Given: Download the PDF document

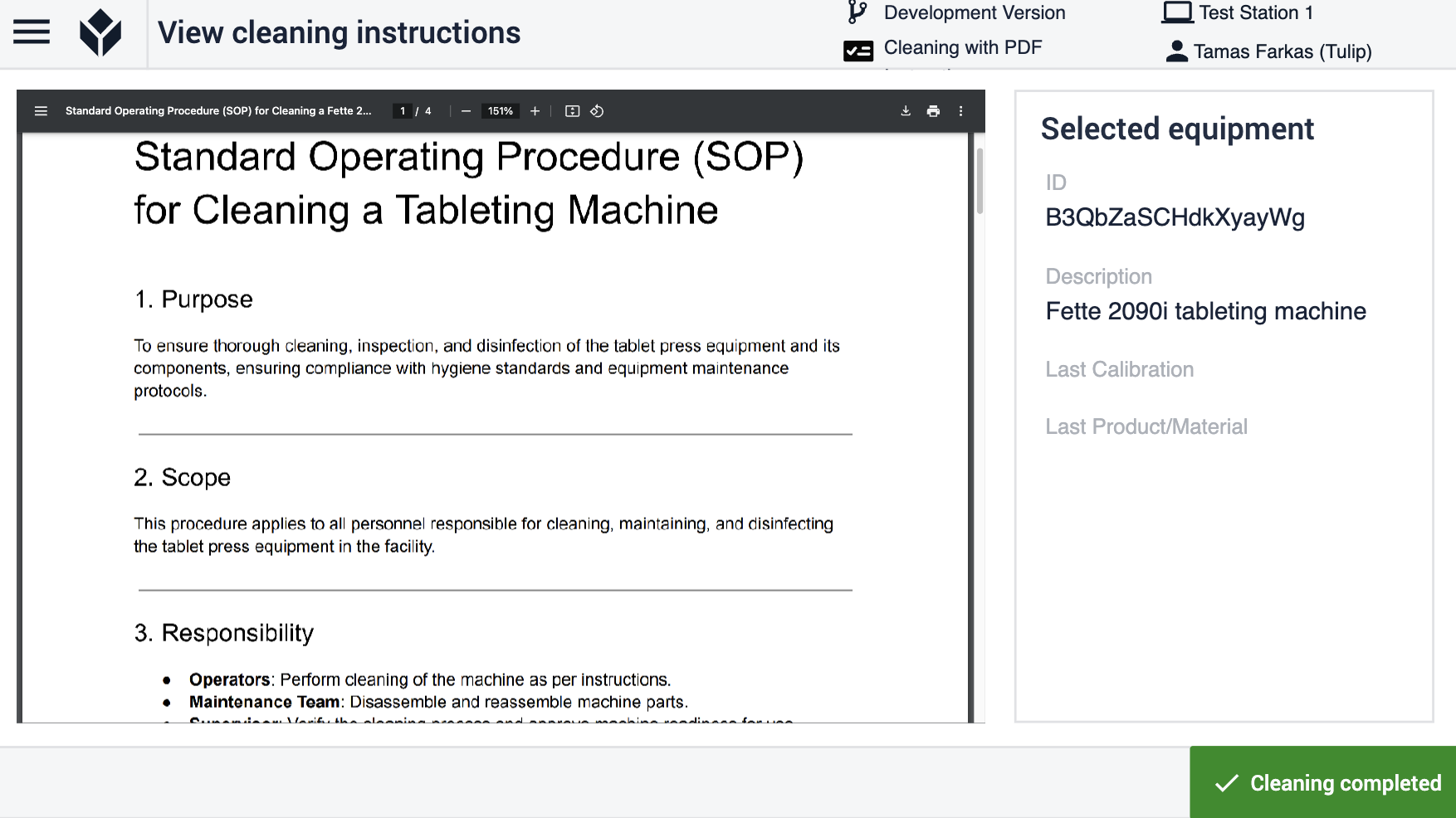Looking at the screenshot, I should (906, 111).
